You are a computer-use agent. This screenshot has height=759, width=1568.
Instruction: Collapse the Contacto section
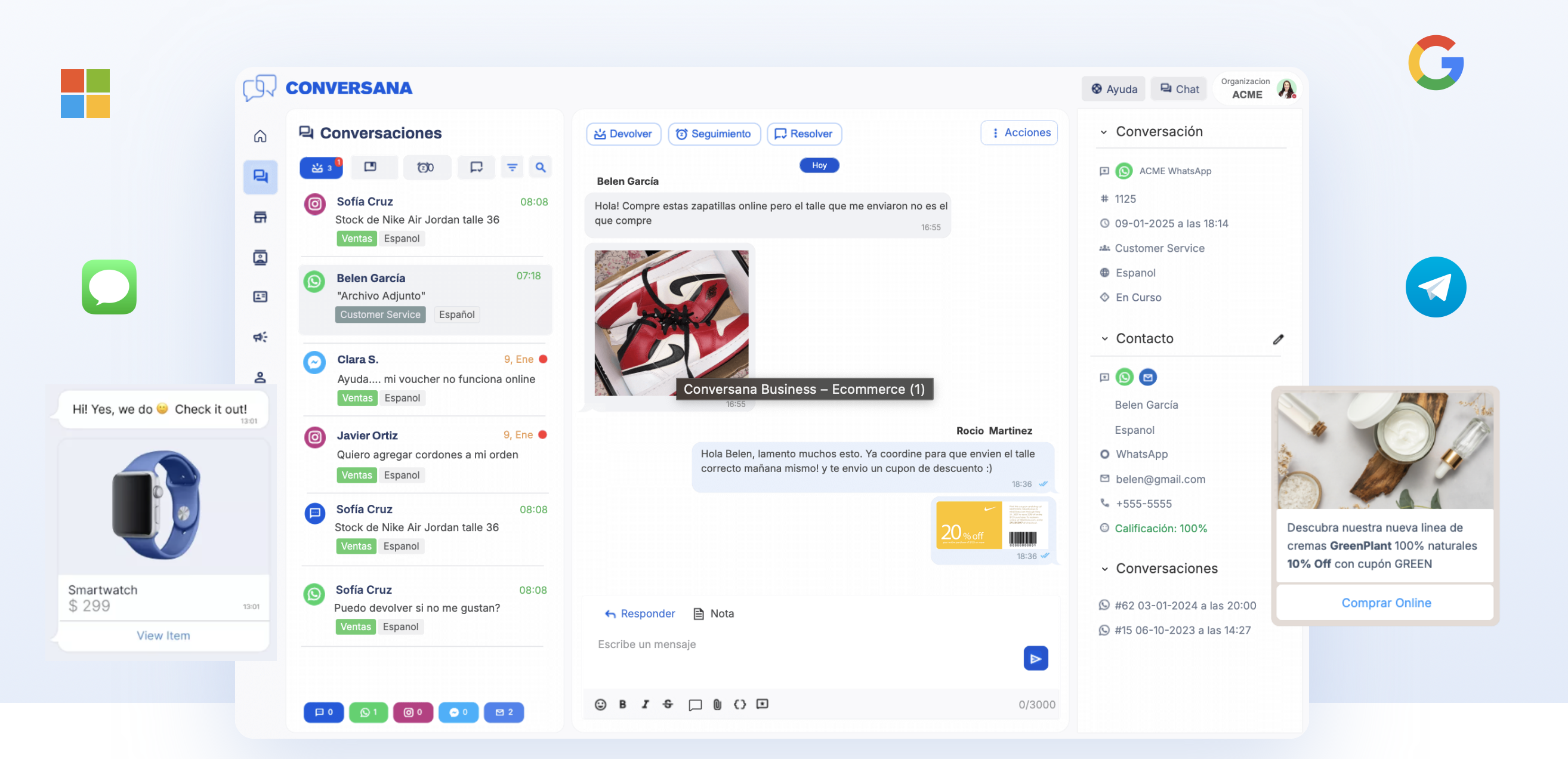coord(1104,339)
